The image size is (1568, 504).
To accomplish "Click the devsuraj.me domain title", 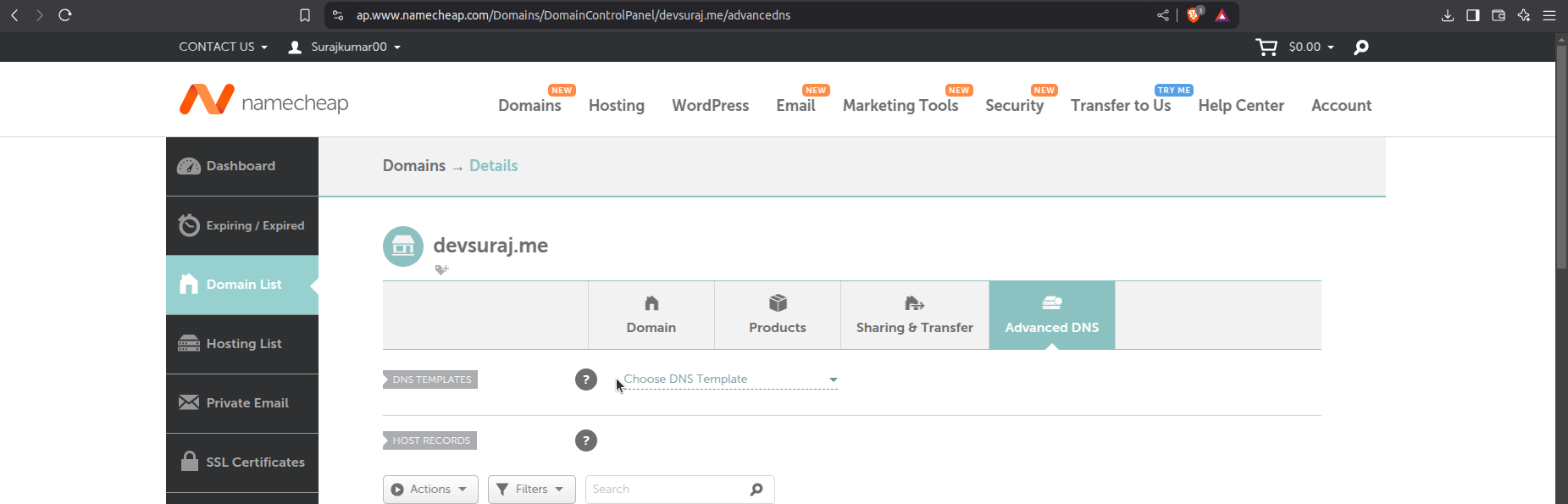I will point(490,246).
